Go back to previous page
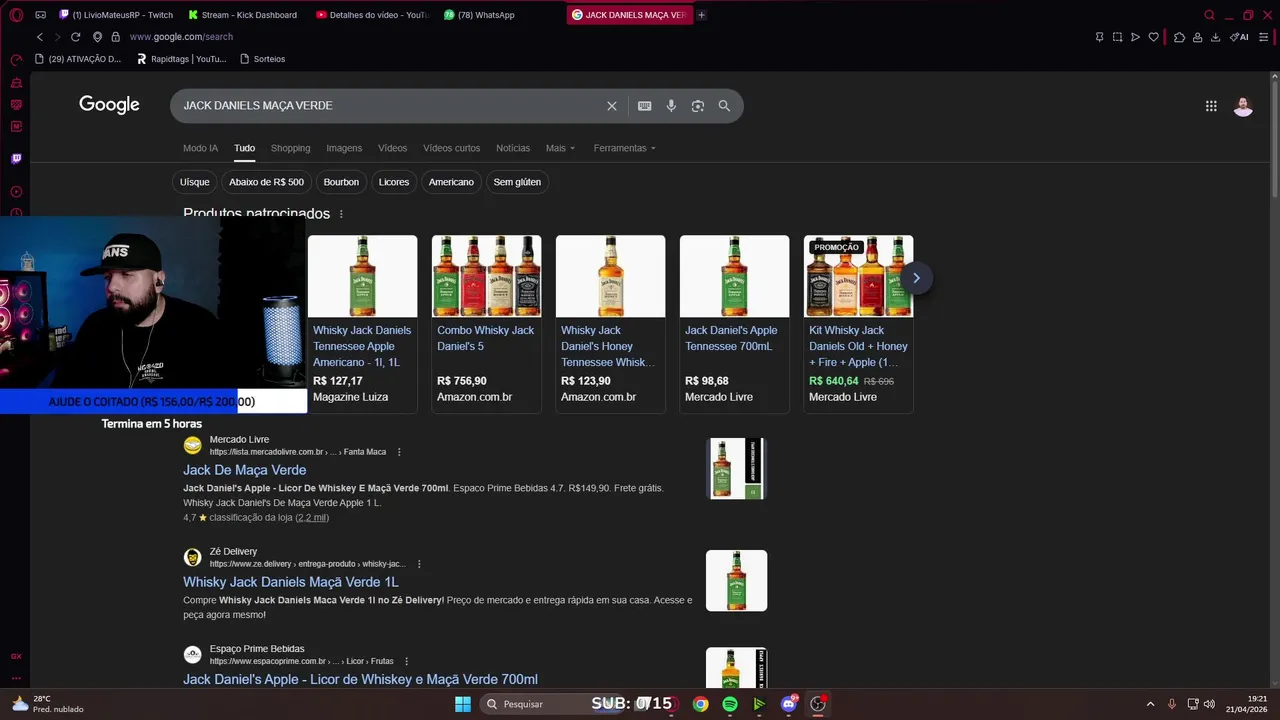This screenshot has height=720, width=1280. click(x=40, y=37)
